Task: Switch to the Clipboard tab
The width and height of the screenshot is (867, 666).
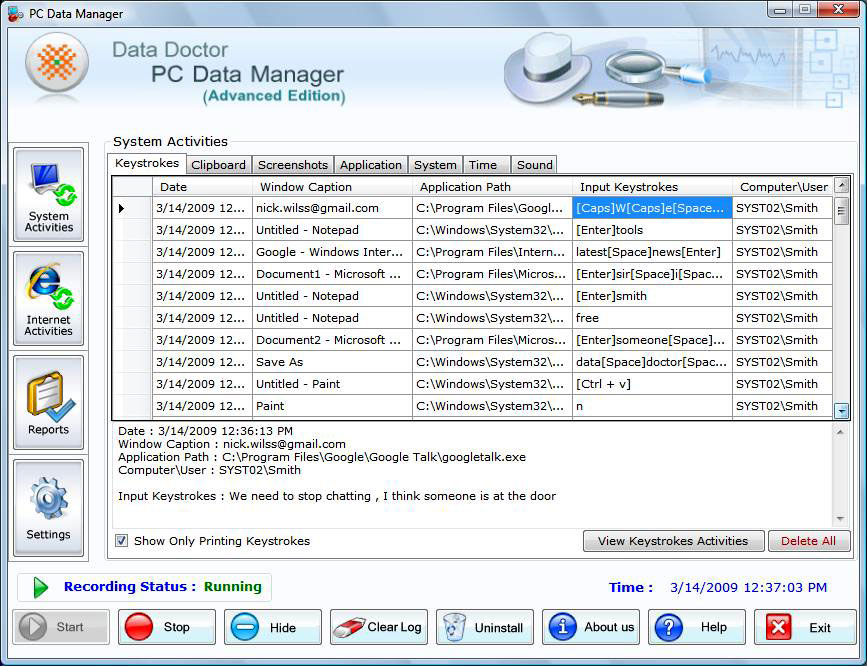Action: click(218, 164)
